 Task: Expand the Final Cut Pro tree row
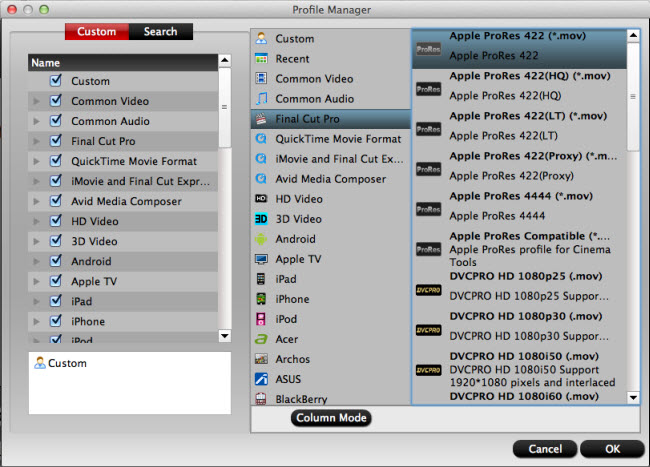(36, 141)
